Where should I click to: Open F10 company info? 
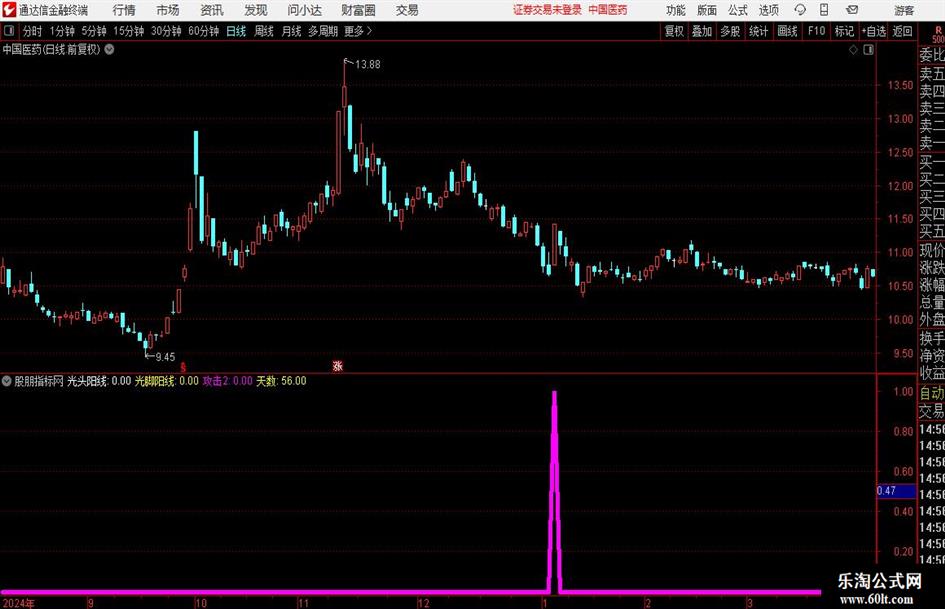(817, 31)
